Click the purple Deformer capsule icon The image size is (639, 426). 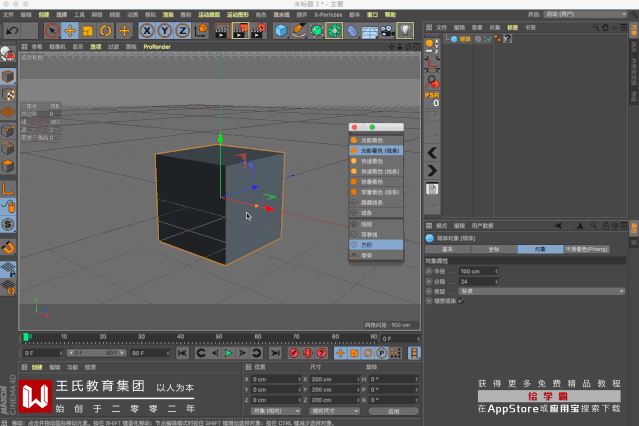(x=352, y=31)
